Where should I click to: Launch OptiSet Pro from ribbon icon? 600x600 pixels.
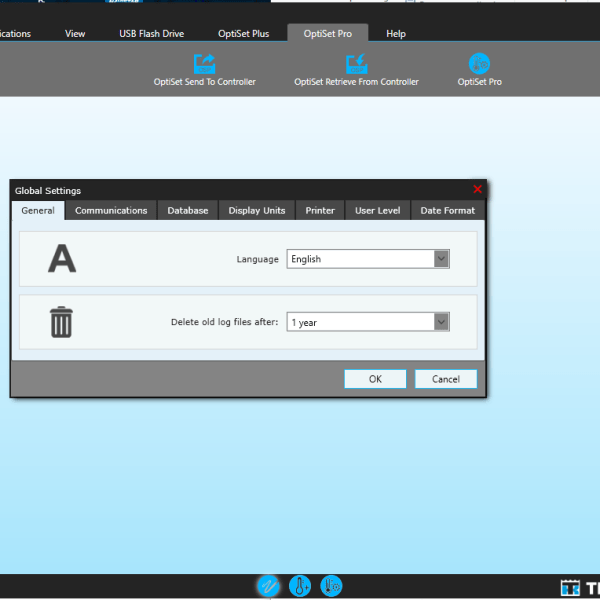point(479,64)
